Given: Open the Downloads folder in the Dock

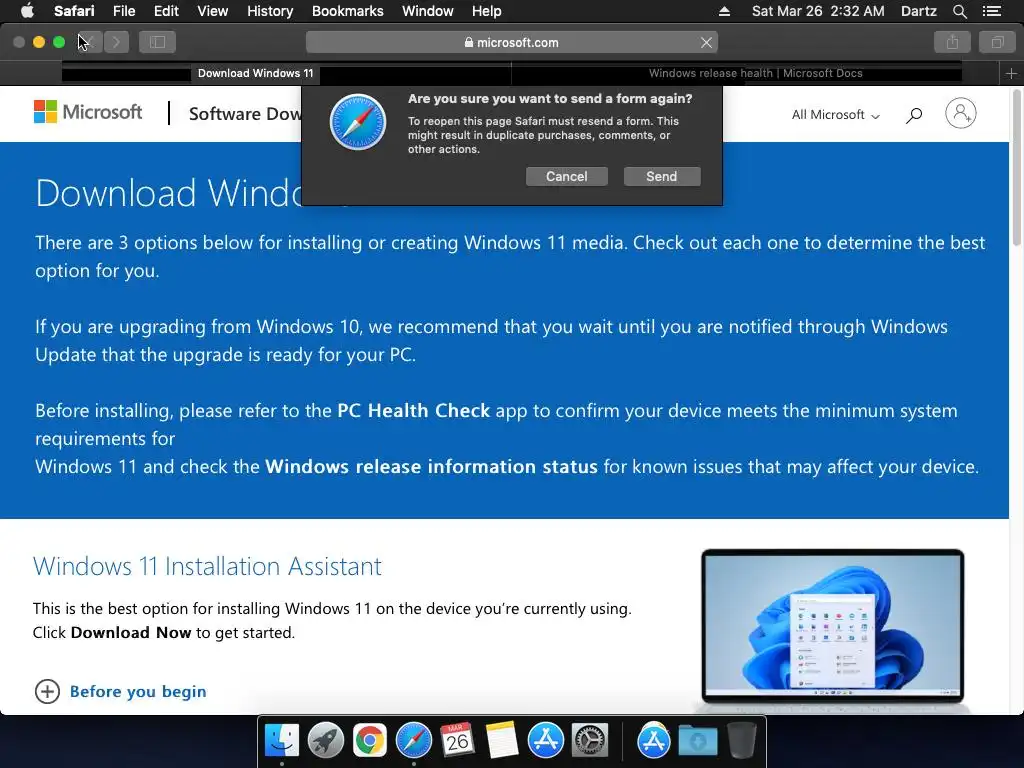Looking at the screenshot, I should [x=697, y=741].
